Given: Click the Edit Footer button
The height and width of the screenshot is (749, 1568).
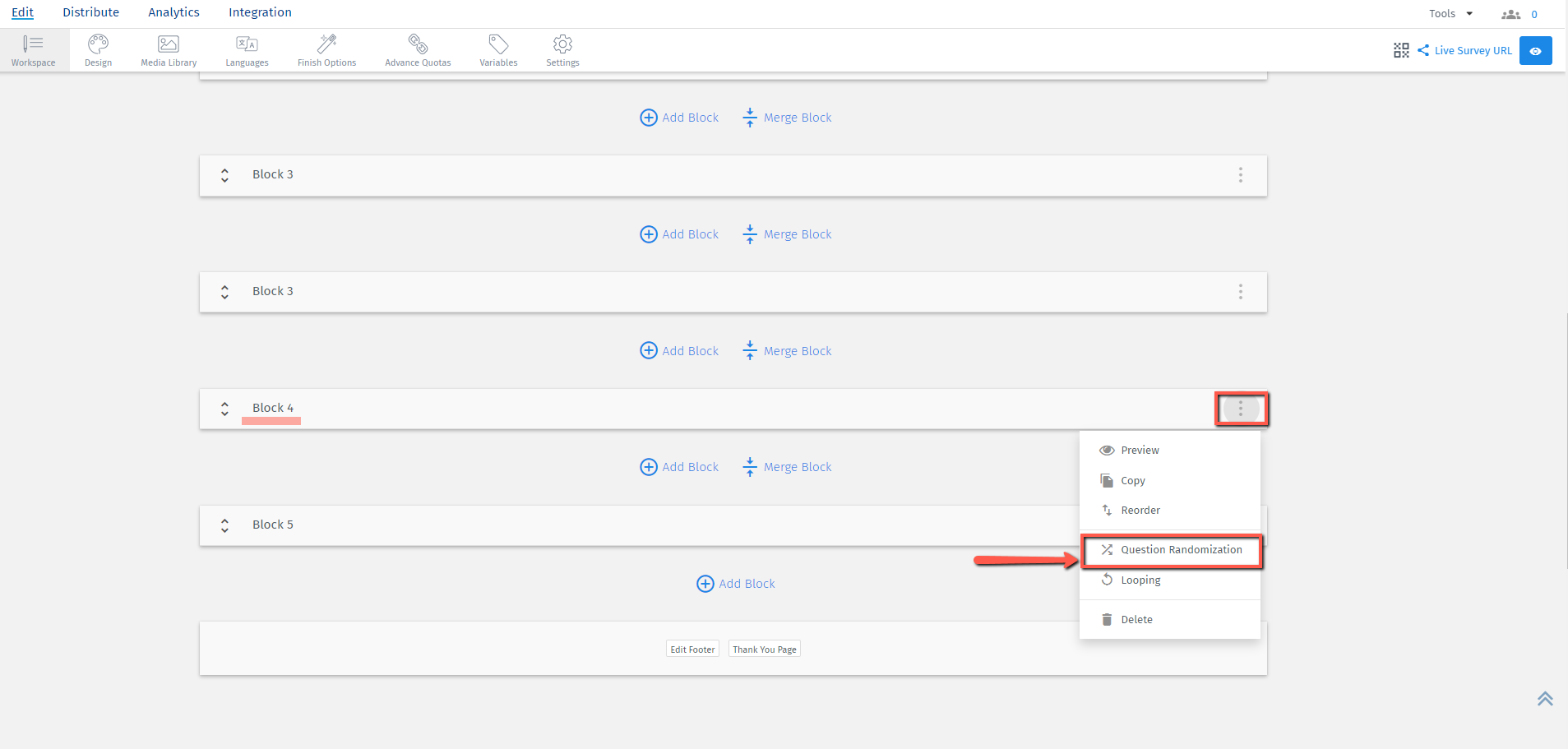Looking at the screenshot, I should [692, 650].
